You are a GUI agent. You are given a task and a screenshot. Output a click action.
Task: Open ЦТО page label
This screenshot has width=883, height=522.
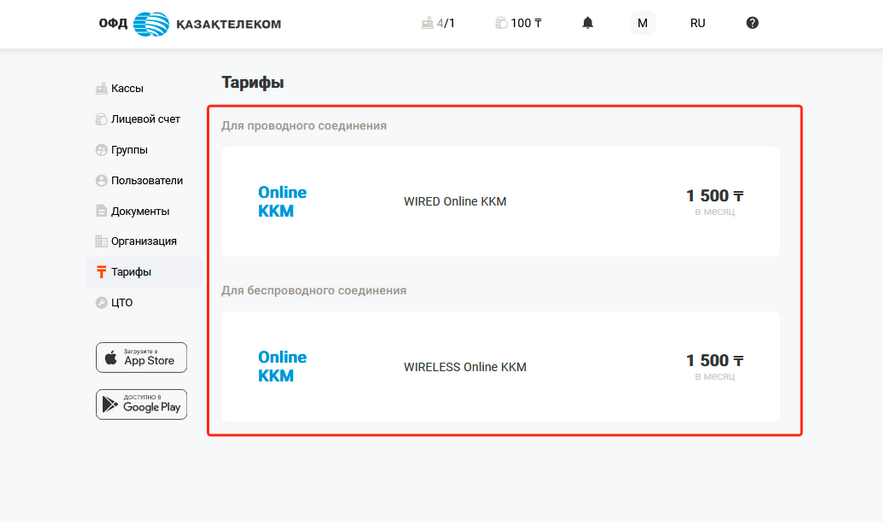[x=122, y=302]
